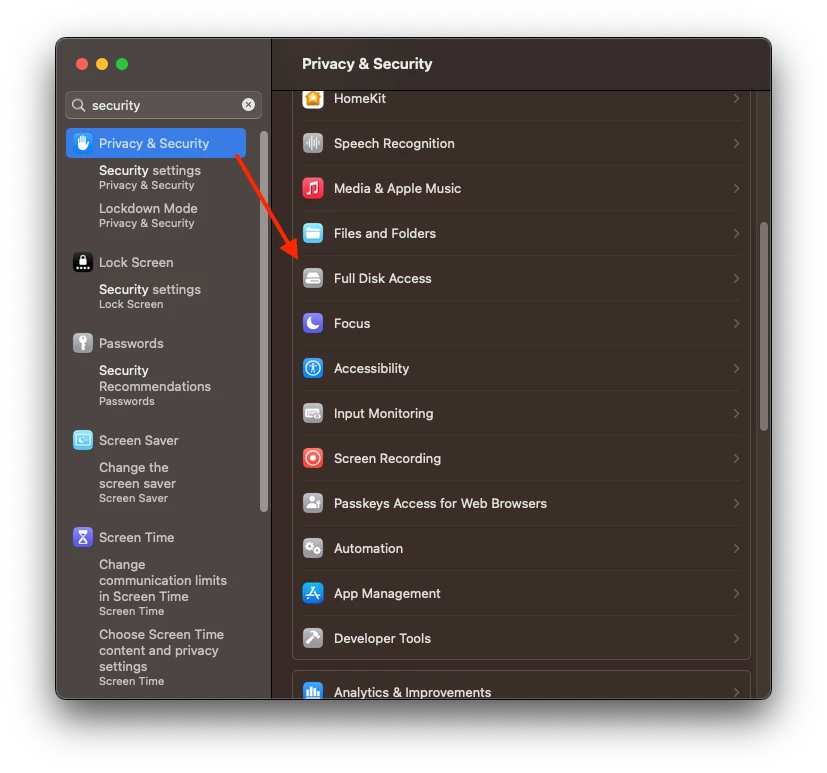
Task: Clear the security search text
Action: (248, 105)
